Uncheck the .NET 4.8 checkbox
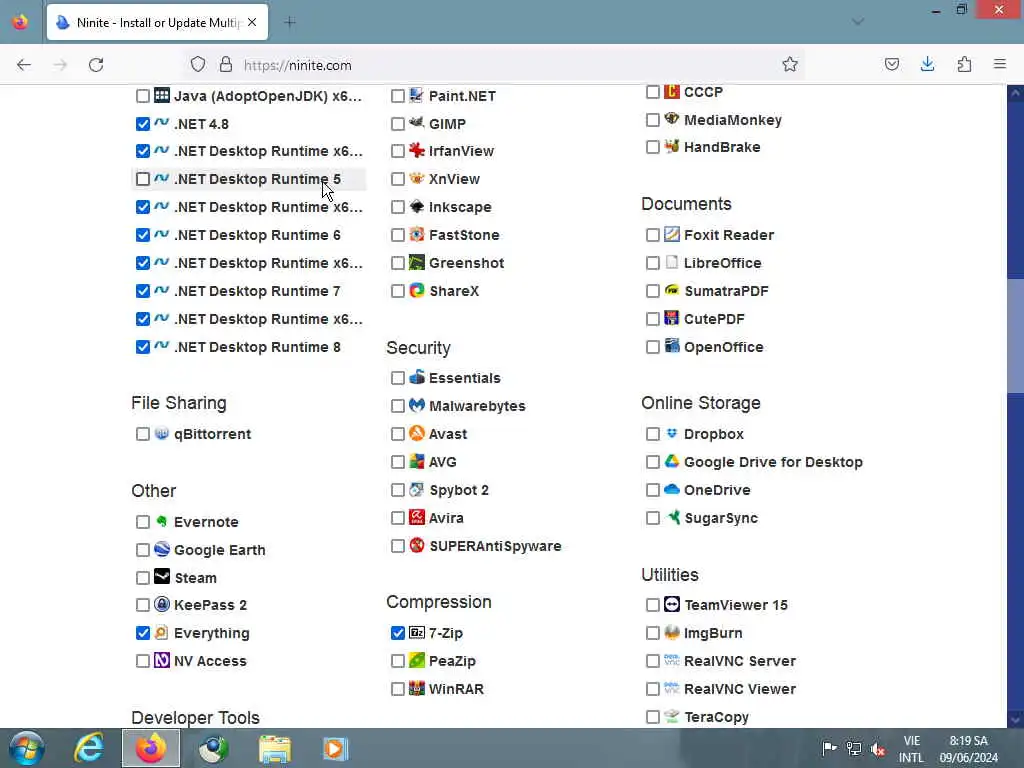The width and height of the screenshot is (1024, 768). [x=142, y=123]
